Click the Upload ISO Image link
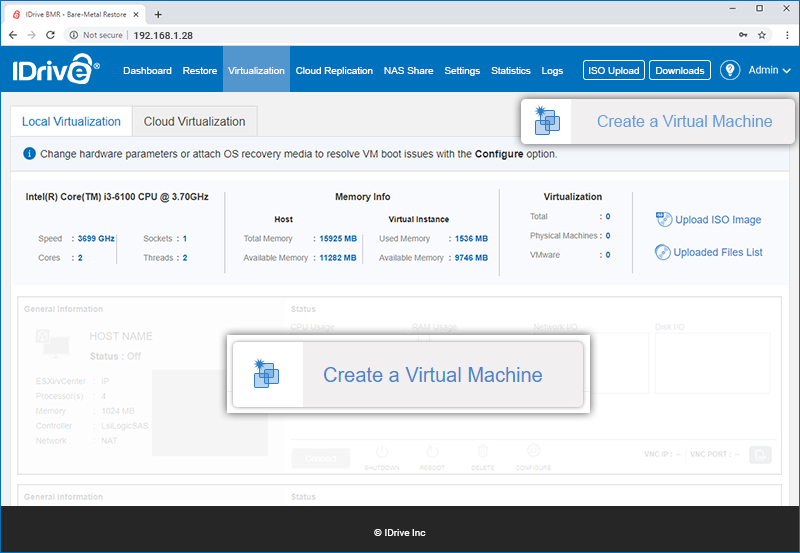The width and height of the screenshot is (800, 553). click(x=718, y=219)
